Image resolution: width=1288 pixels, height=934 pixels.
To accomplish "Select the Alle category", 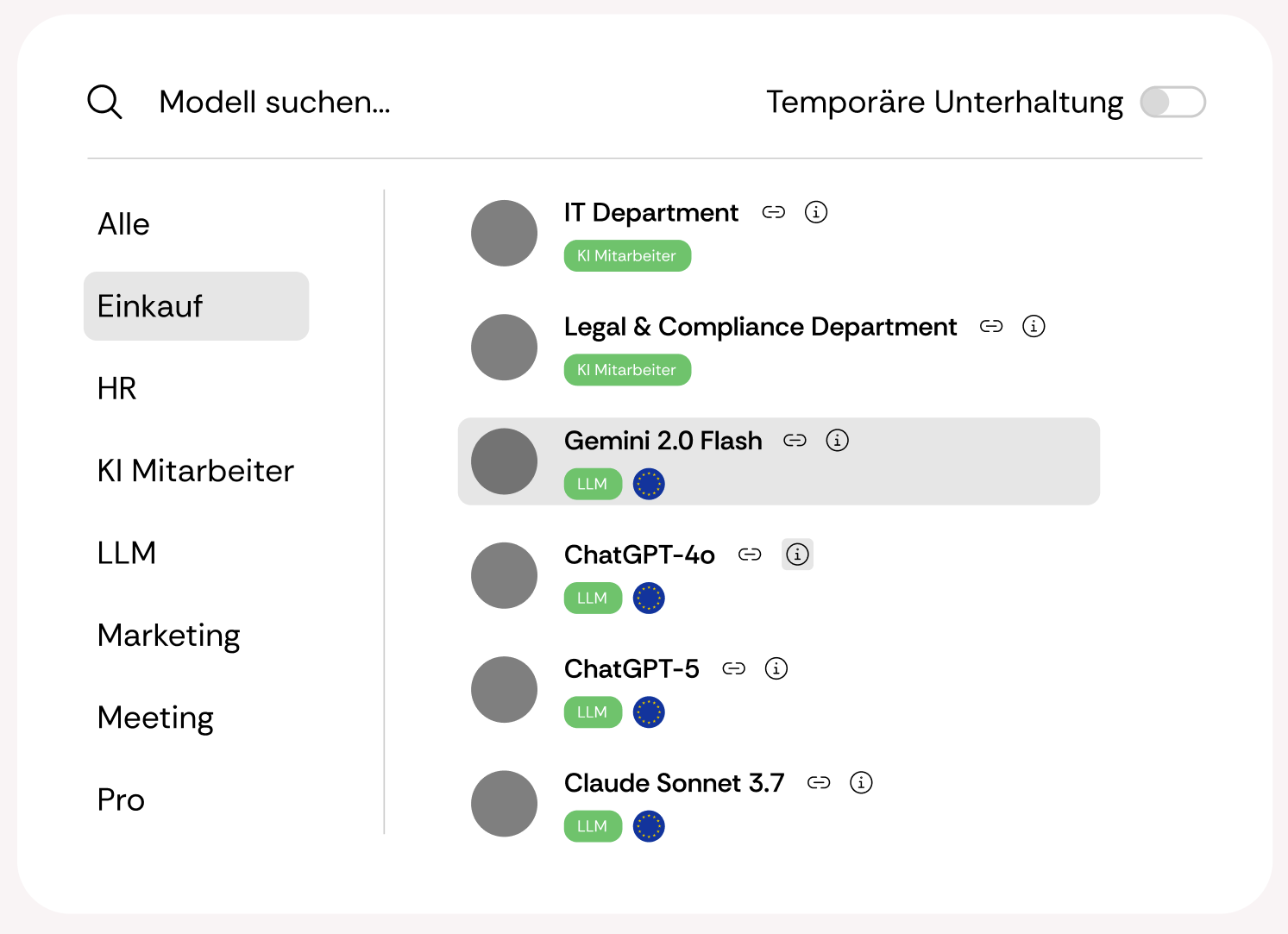I will pos(124,224).
